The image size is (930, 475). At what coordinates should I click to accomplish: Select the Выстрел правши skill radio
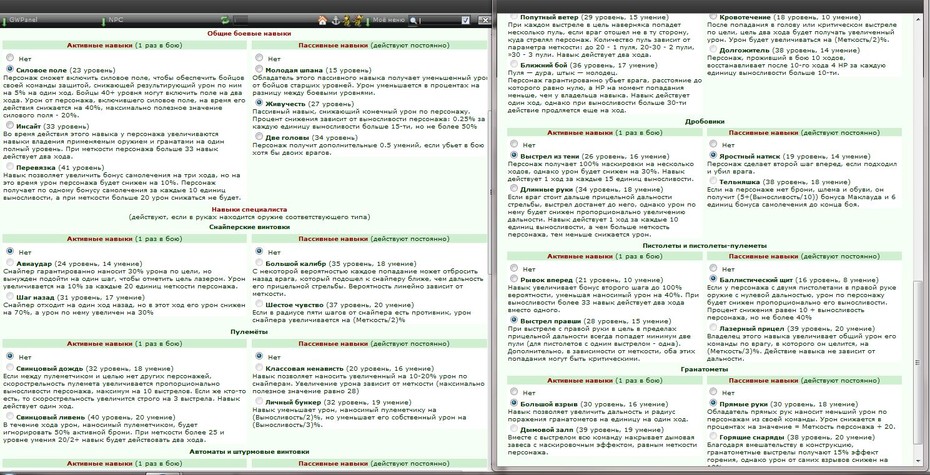point(514,320)
